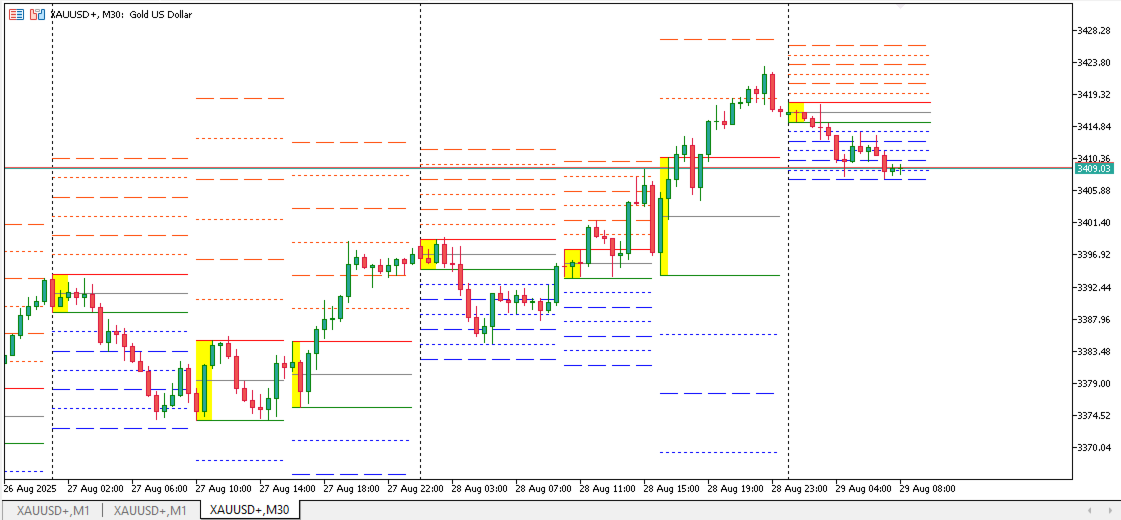1121x520 pixels.
Task: Click the "27 Aug 10:00" time label
Action: coord(223,489)
